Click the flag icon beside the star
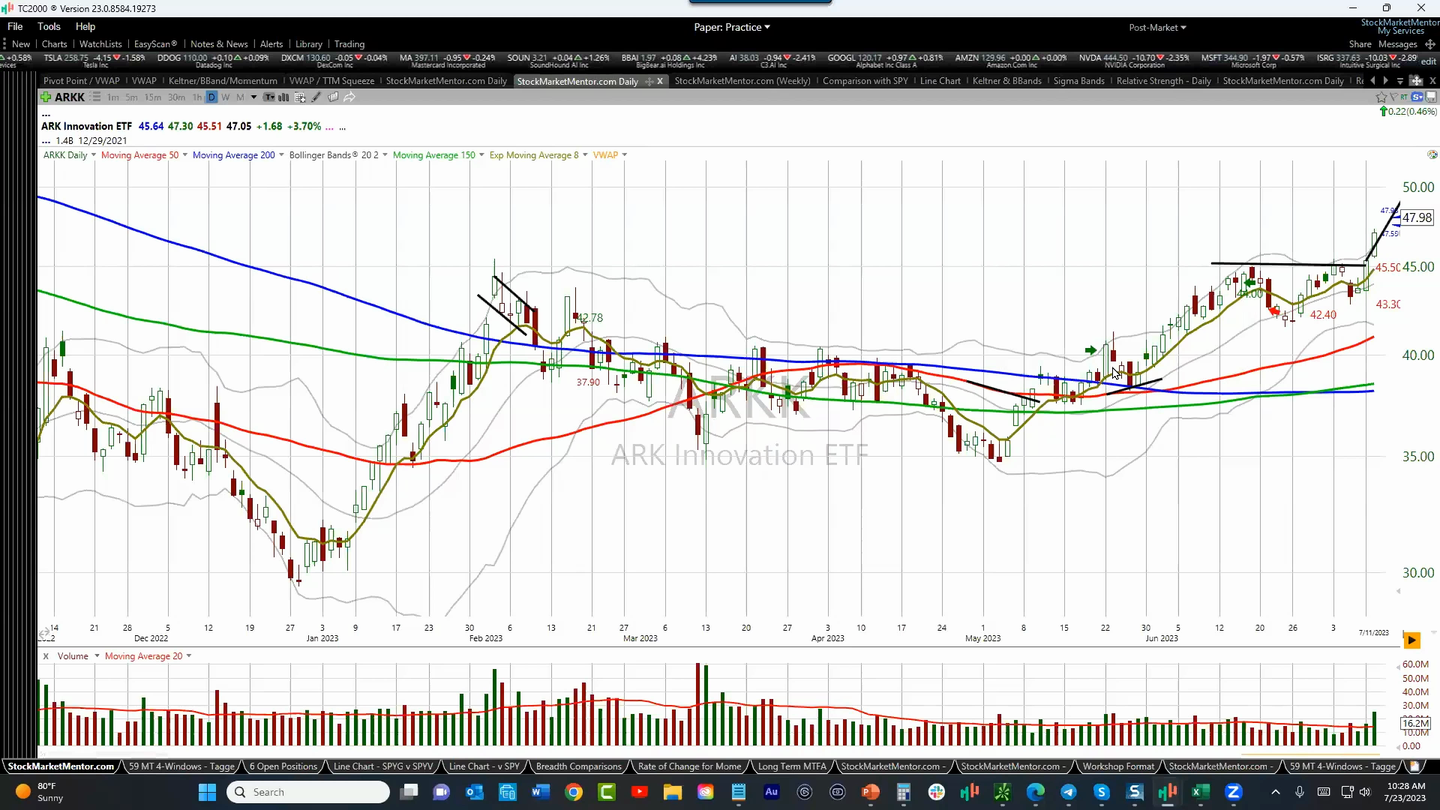 coord(1394,97)
